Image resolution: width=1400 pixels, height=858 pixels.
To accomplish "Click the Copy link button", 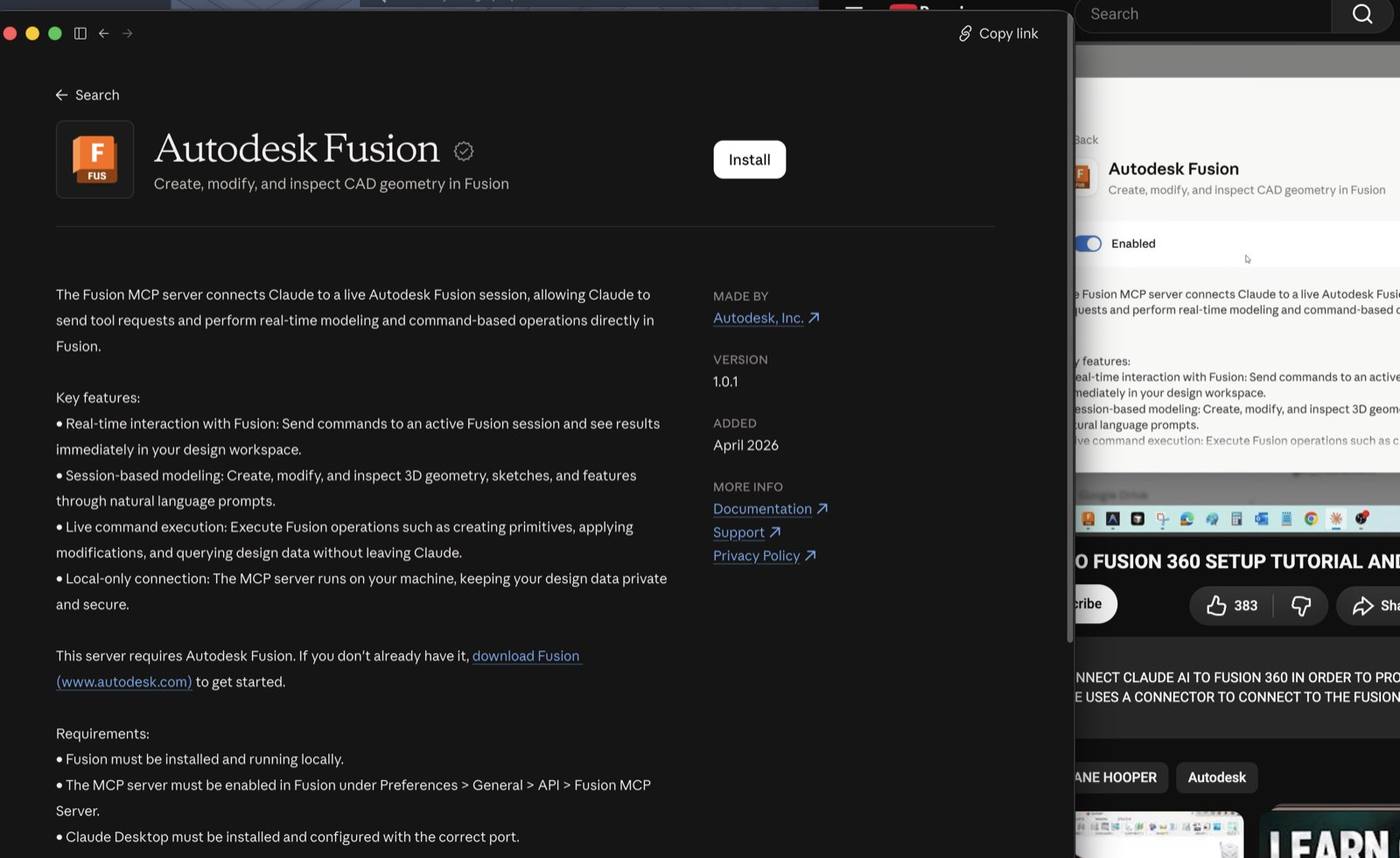I will [x=998, y=33].
